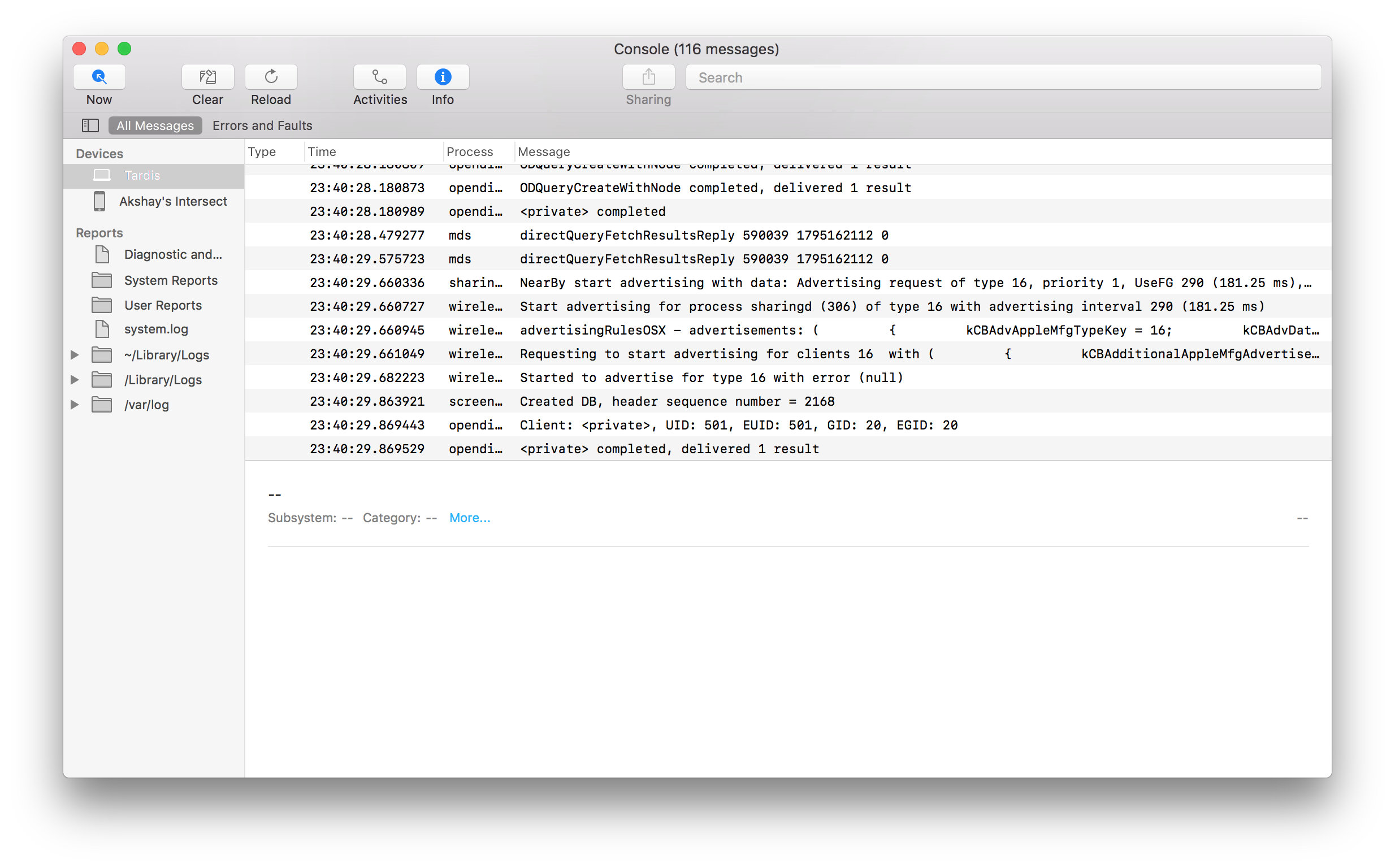Click the Diagnostic document icon

point(102,254)
